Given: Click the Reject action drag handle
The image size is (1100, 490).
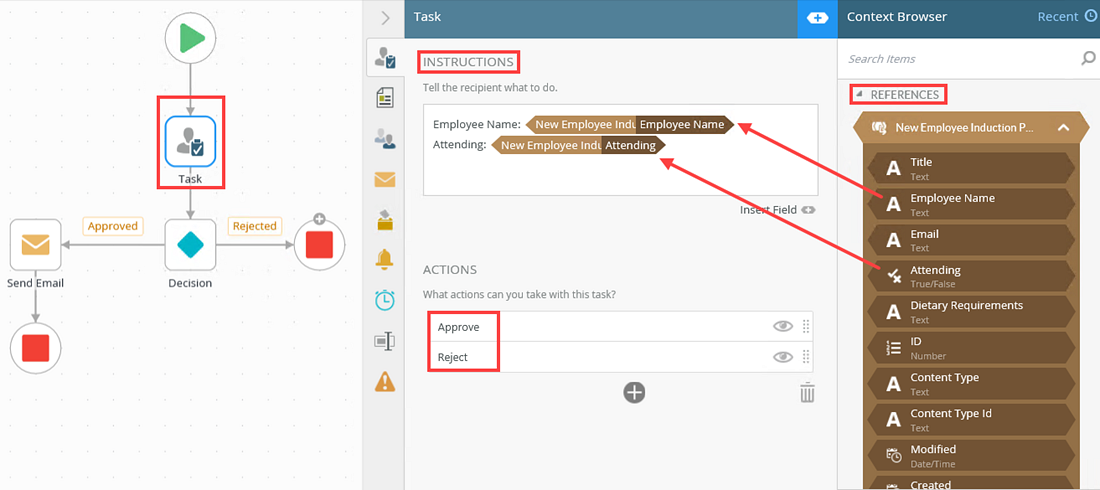Looking at the screenshot, I should [805, 357].
